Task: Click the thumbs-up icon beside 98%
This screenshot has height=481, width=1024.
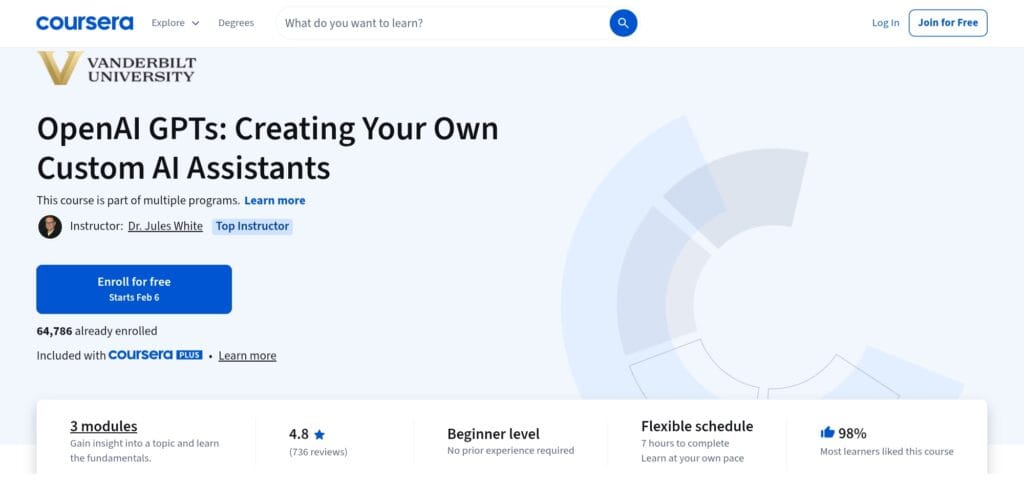Action: pos(827,433)
